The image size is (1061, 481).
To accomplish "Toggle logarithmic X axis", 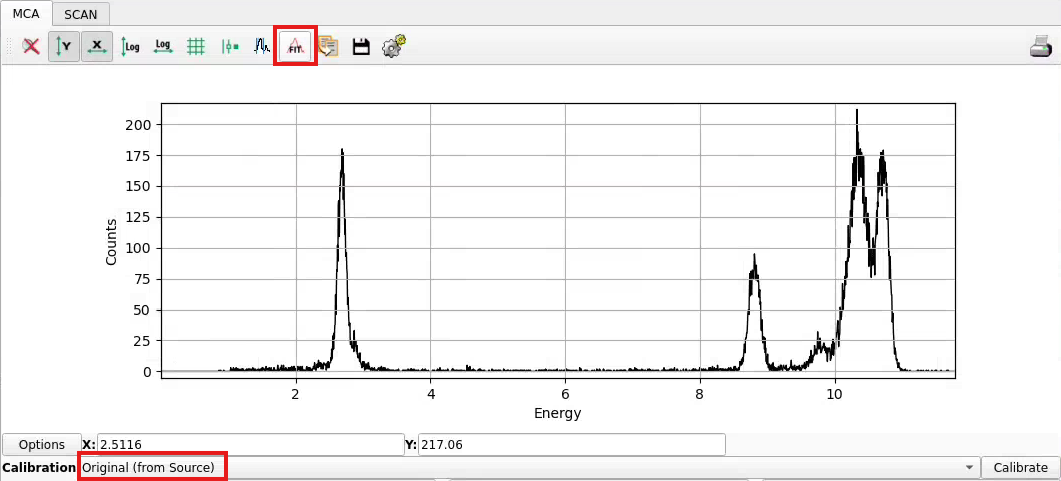I will click(162, 47).
